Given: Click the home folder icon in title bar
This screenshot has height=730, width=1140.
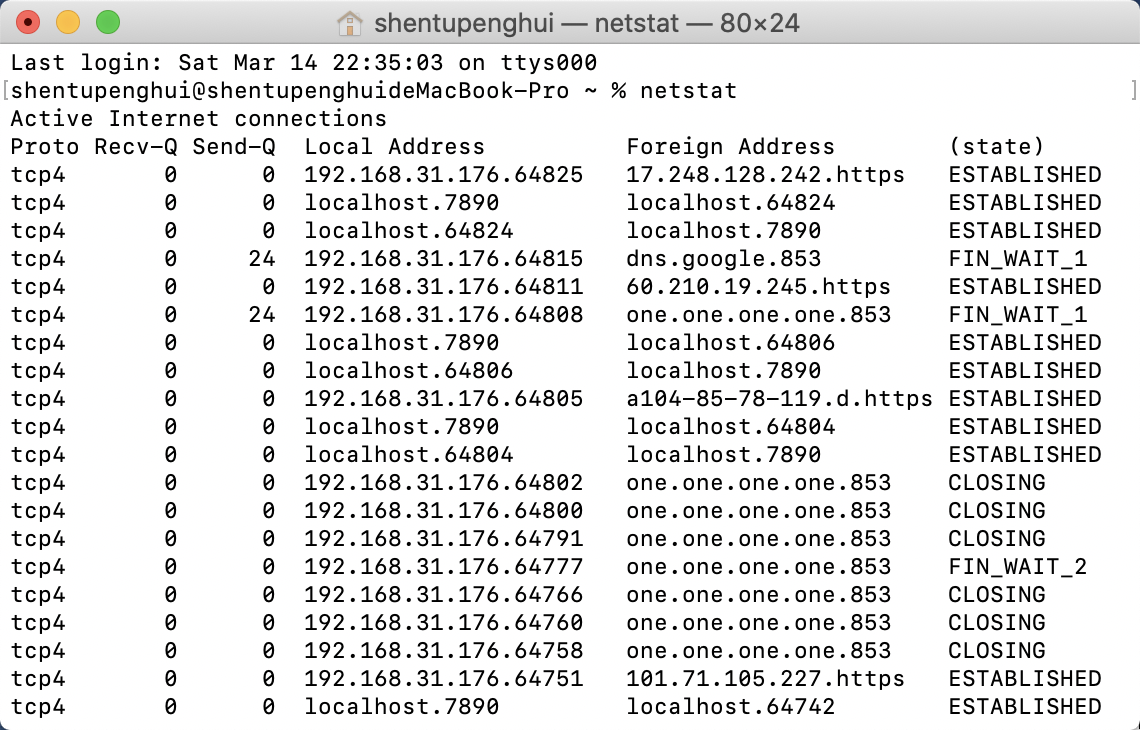Looking at the screenshot, I should 349,22.
